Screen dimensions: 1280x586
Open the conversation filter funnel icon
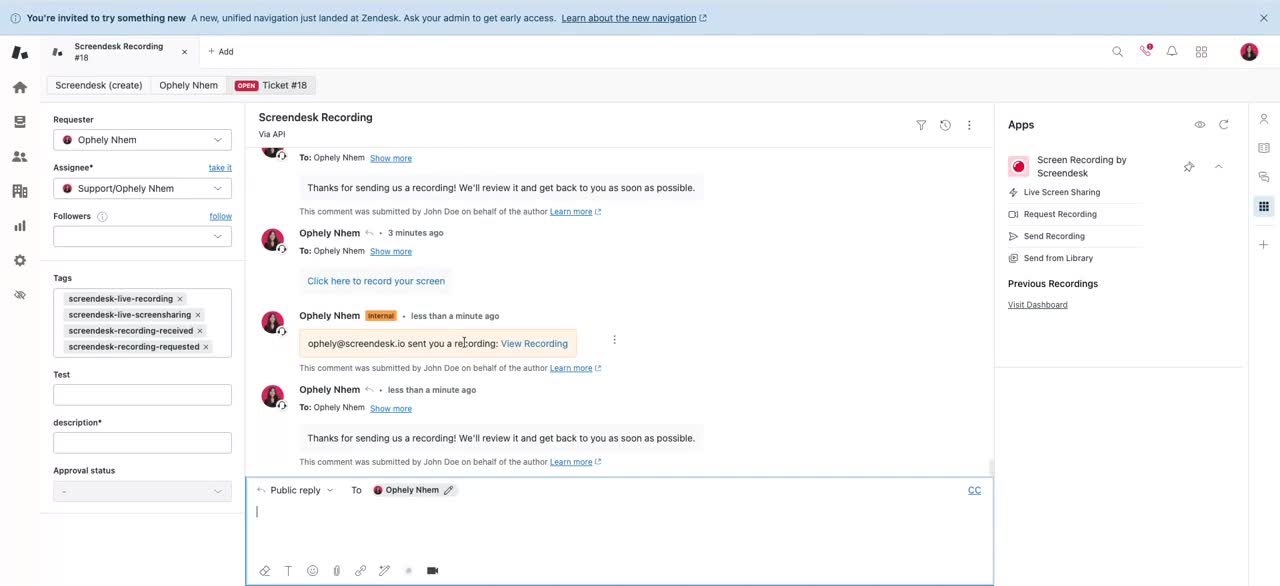[921, 125]
